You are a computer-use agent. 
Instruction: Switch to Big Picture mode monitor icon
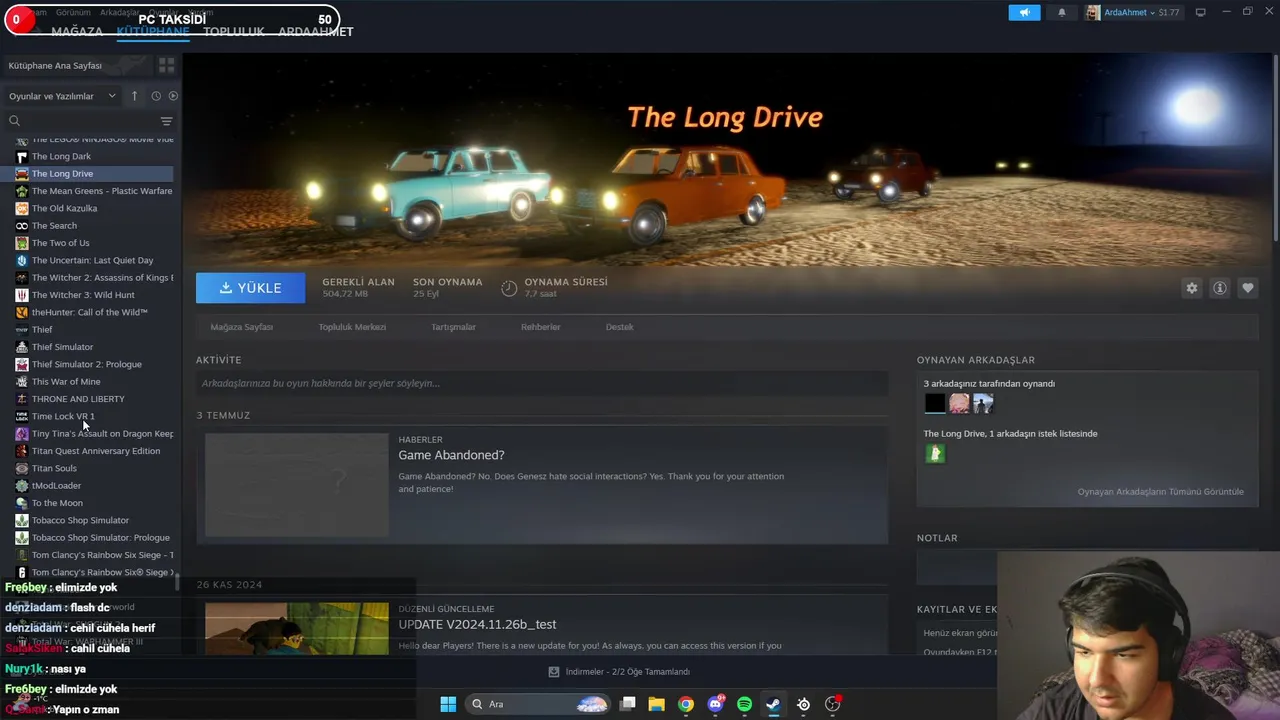click(1200, 12)
